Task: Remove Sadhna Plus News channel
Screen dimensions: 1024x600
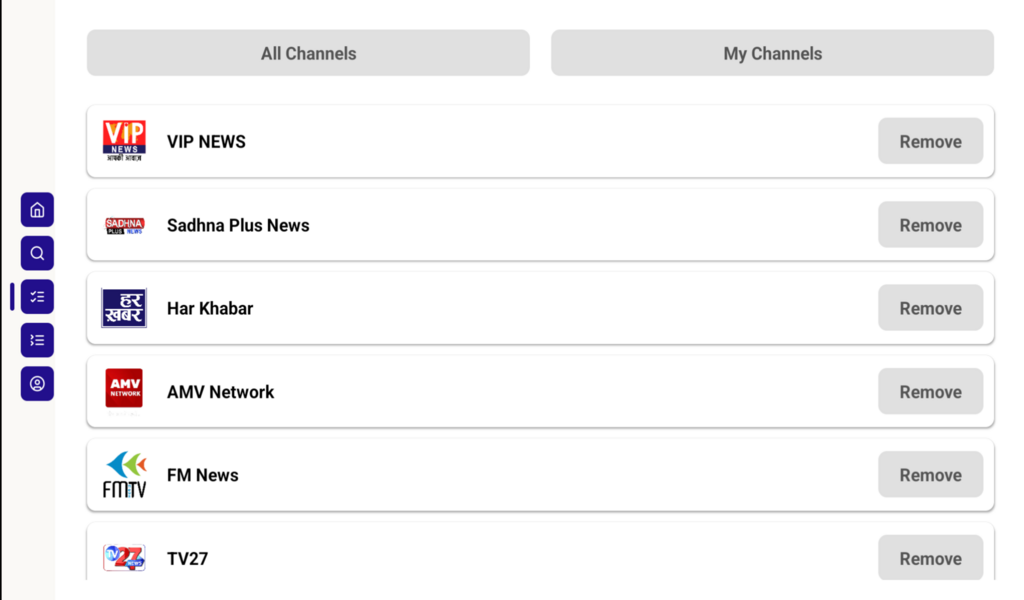Action: 930,225
